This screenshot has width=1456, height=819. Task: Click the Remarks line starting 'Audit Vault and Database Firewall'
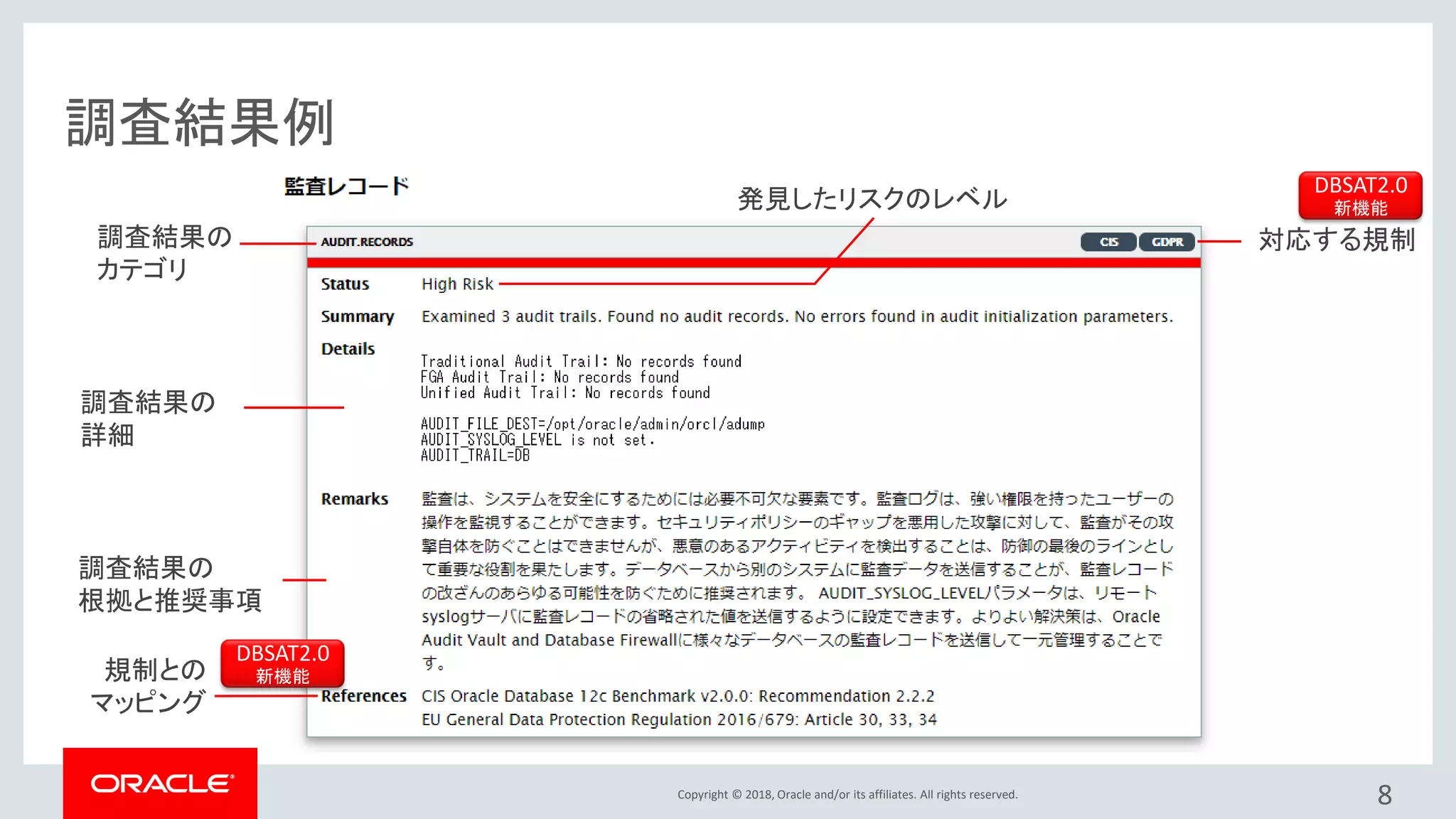click(792, 640)
